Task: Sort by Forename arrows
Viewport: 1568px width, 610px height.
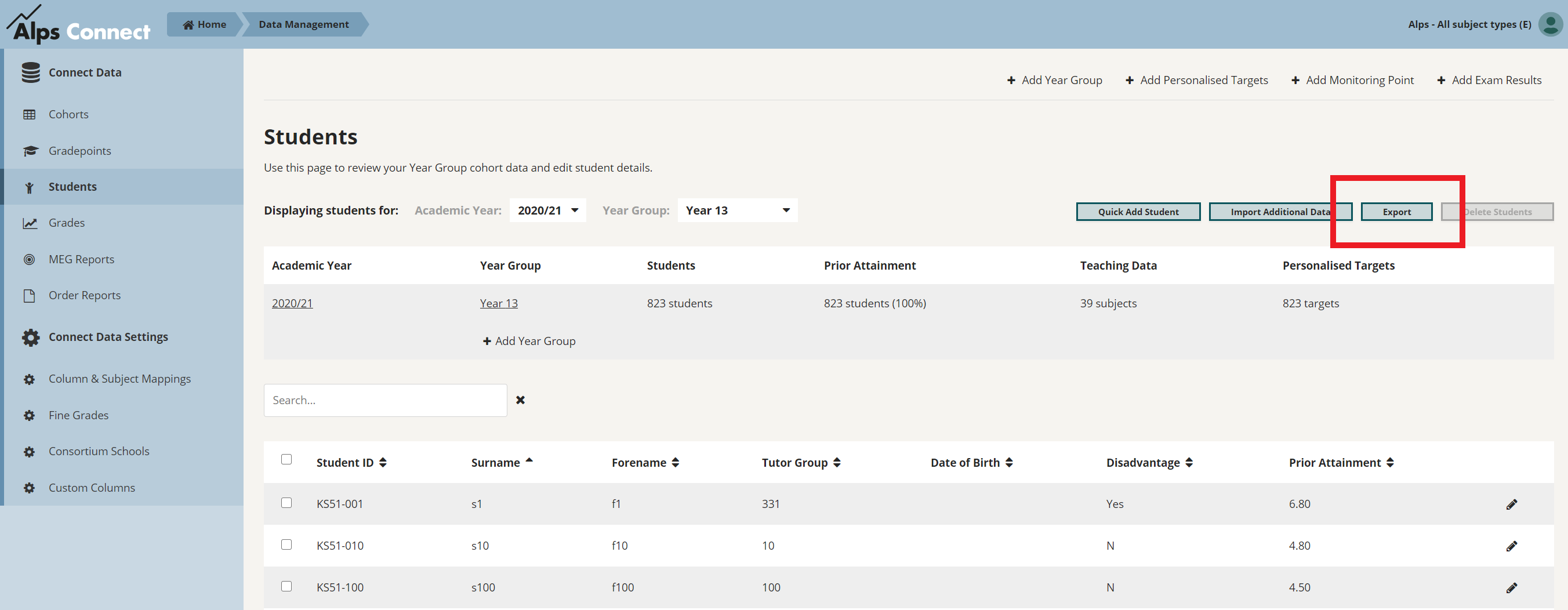Action: pos(676,462)
